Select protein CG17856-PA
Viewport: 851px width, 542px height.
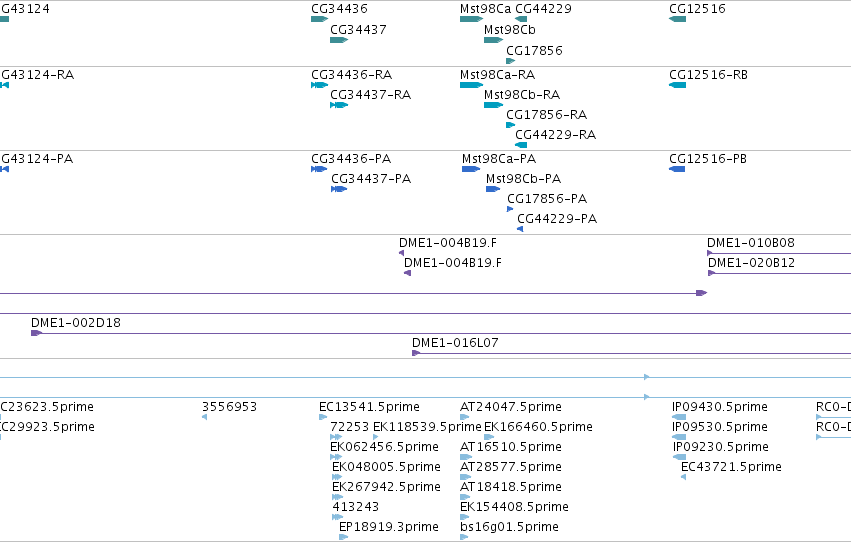547,199
